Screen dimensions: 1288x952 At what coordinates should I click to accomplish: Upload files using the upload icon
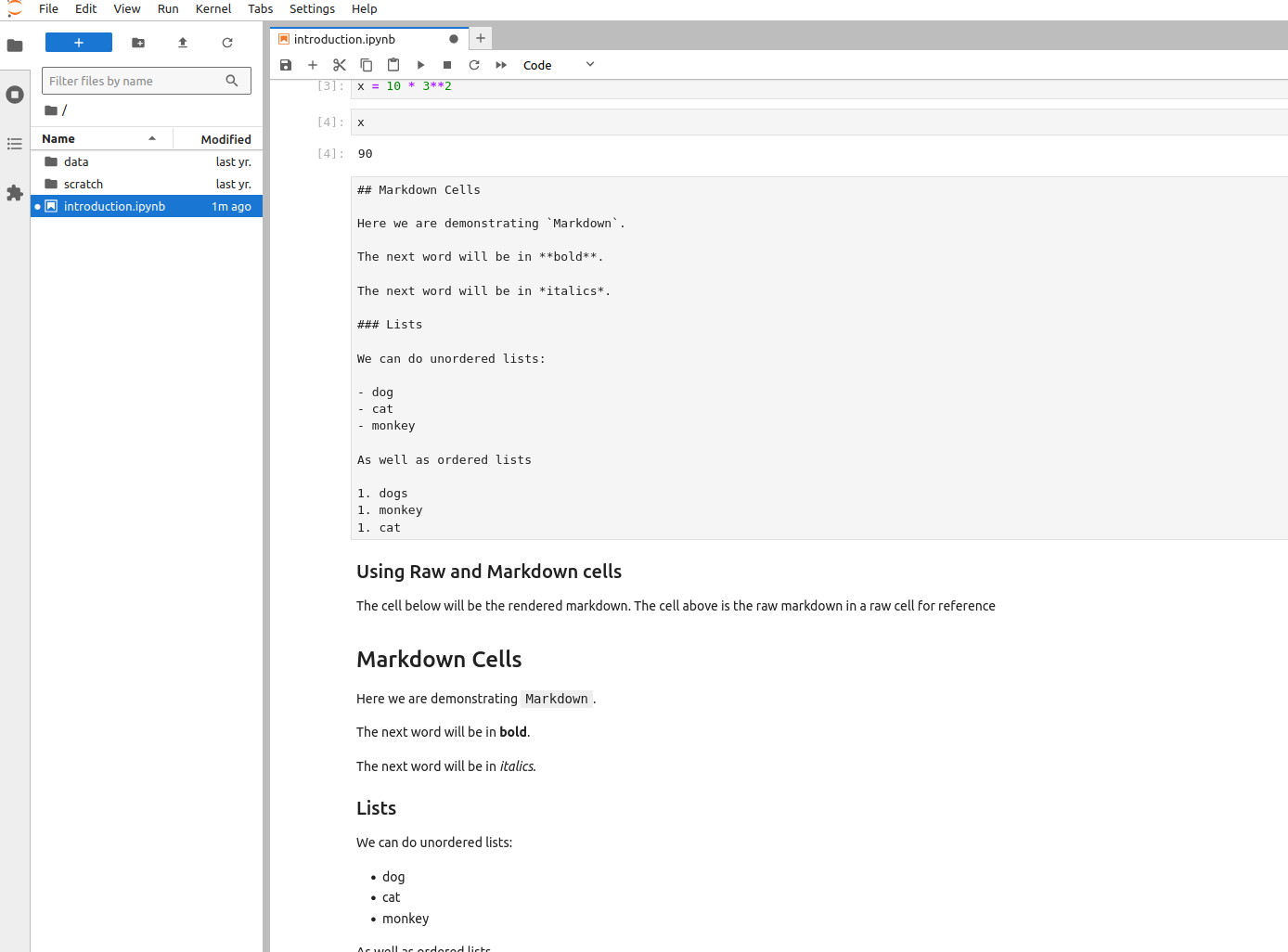coord(183,43)
